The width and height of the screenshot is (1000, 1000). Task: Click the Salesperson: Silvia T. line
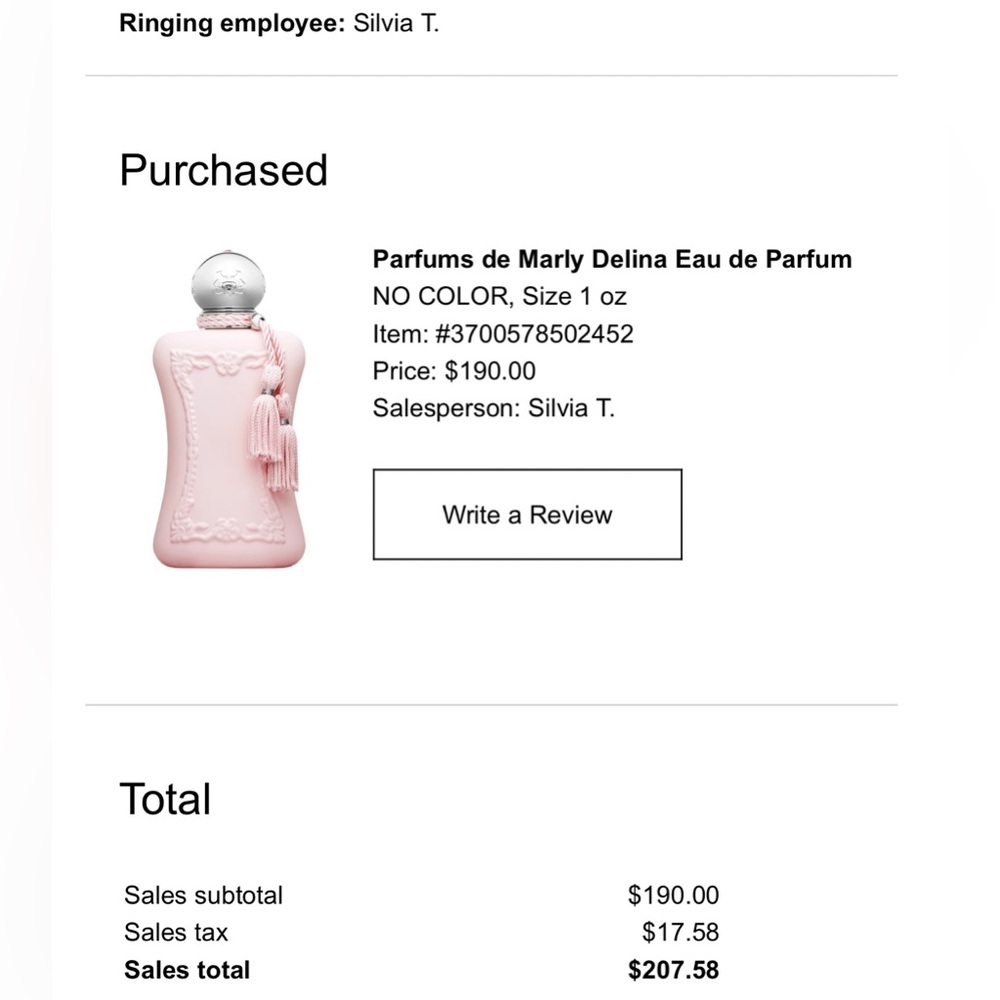(493, 408)
